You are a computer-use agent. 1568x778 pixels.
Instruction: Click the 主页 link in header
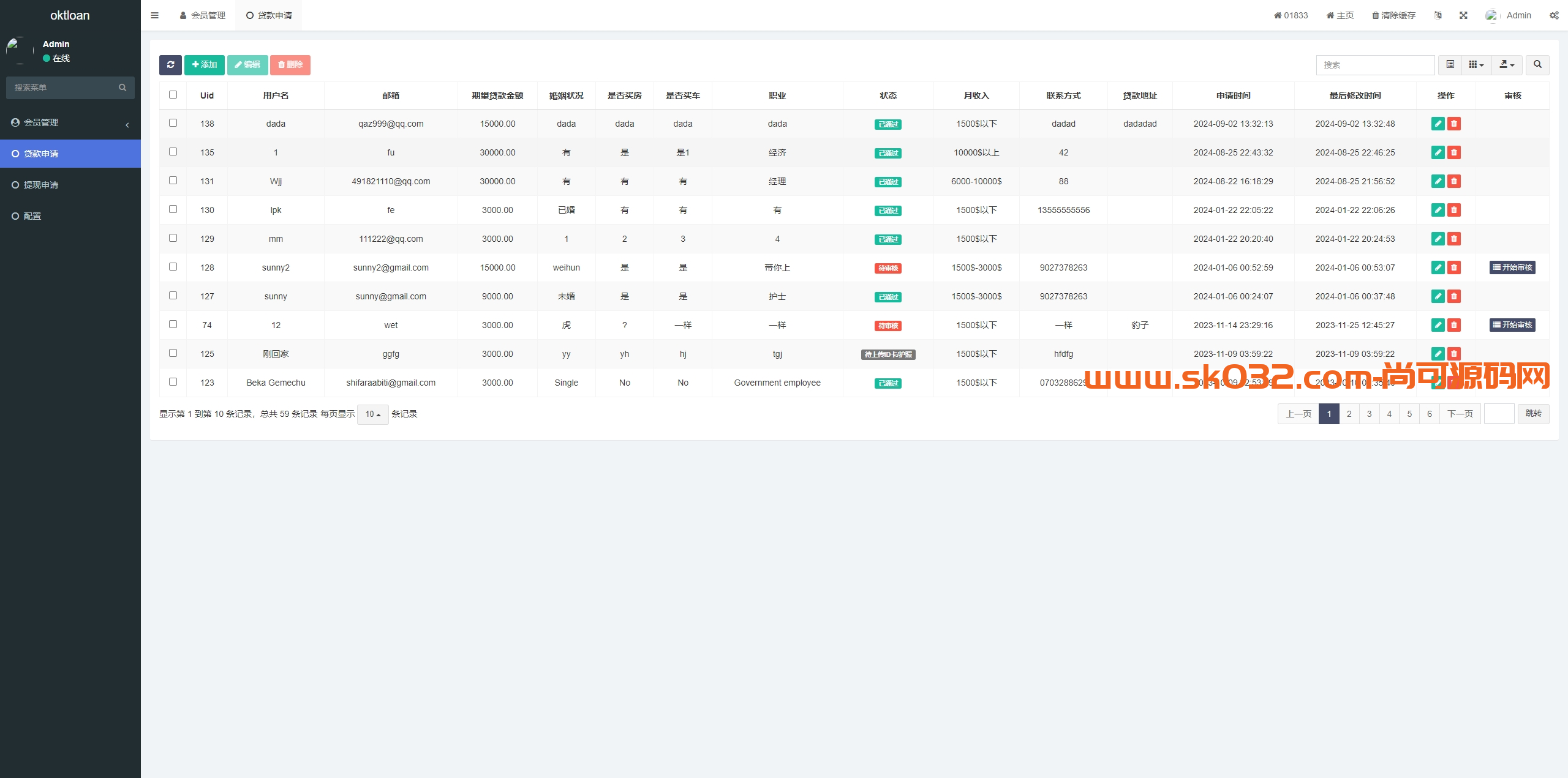pyautogui.click(x=1340, y=15)
